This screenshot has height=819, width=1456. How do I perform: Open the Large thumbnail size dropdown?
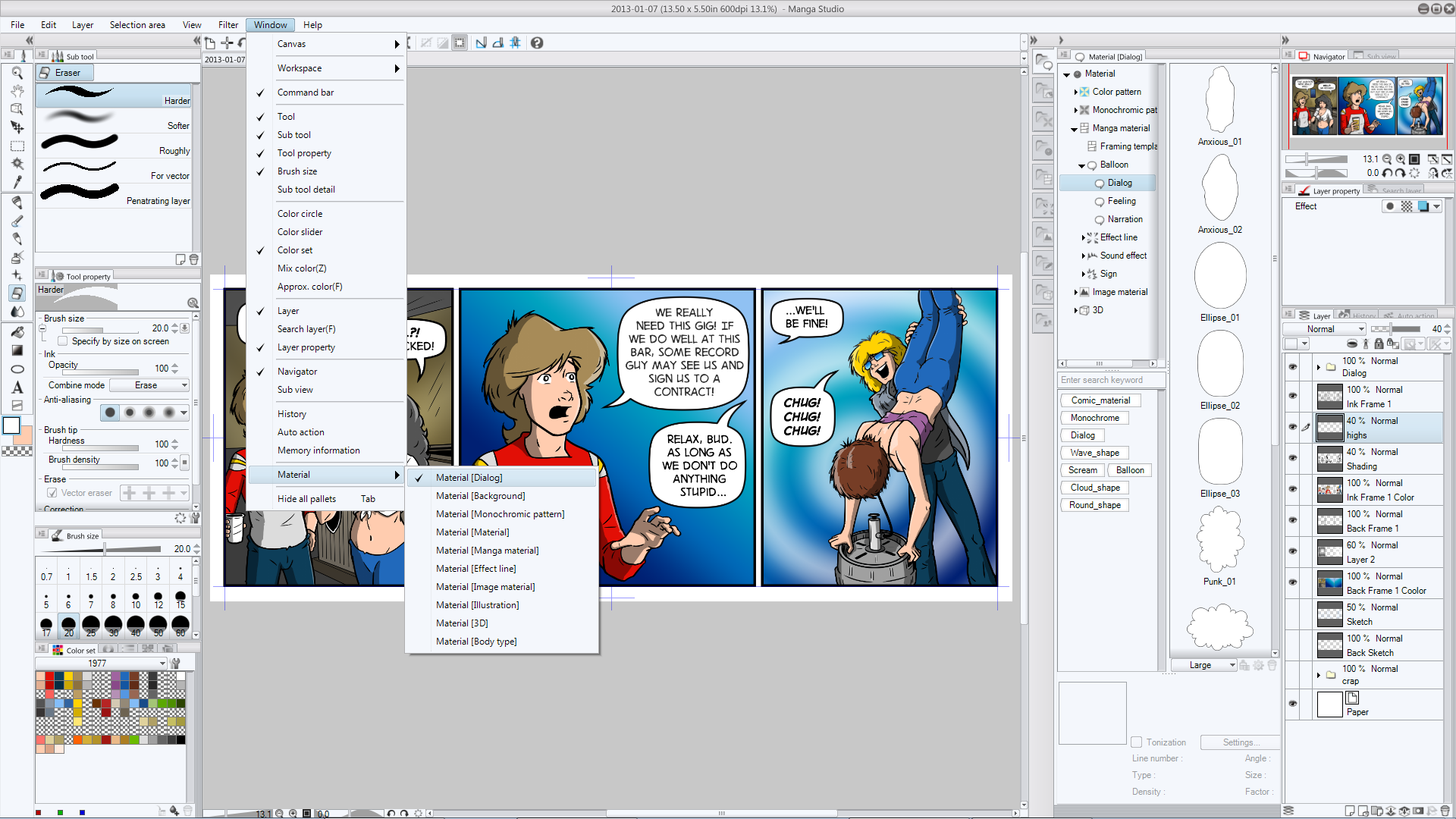pyautogui.click(x=1204, y=665)
